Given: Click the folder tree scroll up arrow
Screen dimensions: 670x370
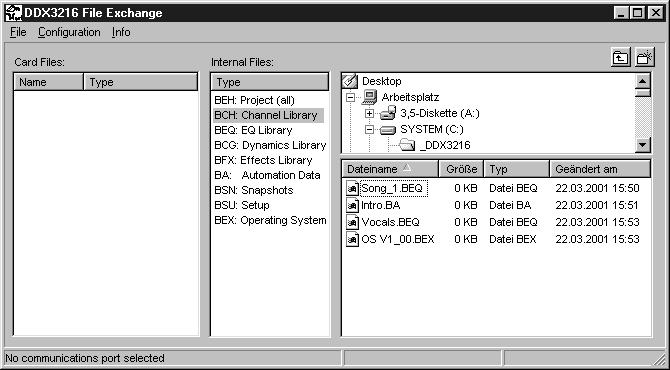Looking at the screenshot, I should click(643, 81).
